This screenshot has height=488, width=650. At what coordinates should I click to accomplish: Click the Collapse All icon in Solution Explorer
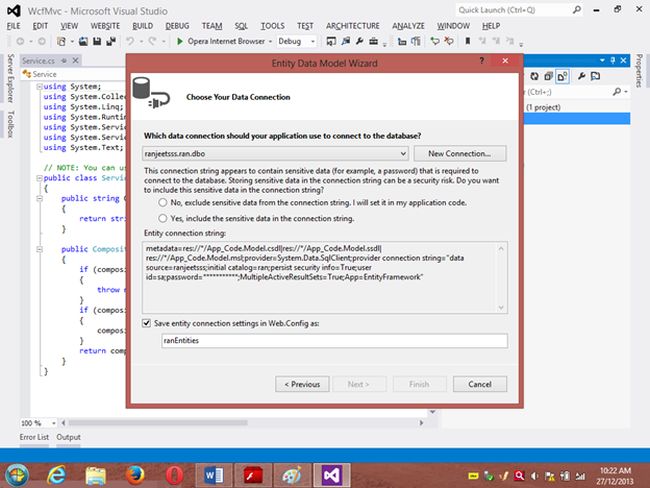pos(548,76)
